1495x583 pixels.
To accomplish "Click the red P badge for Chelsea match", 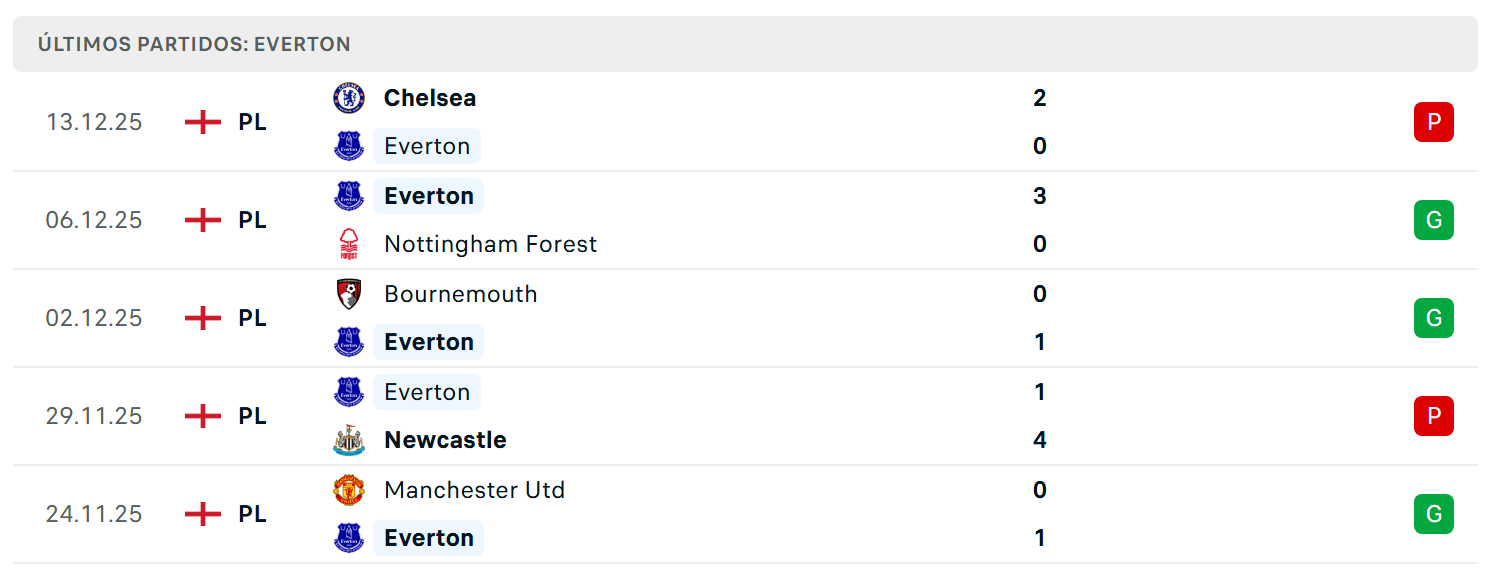I will (1433, 122).
